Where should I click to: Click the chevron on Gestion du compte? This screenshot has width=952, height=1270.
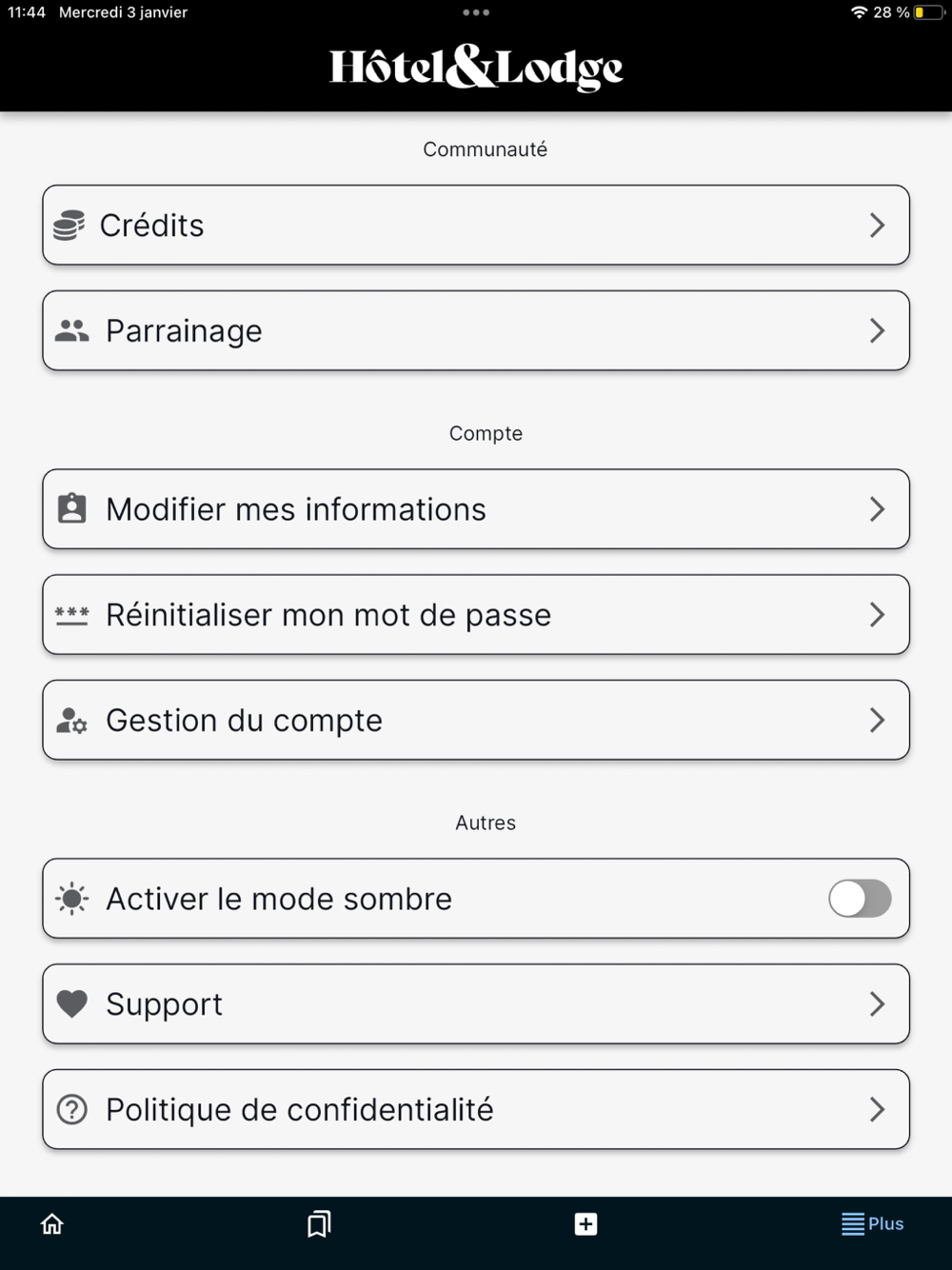click(x=877, y=721)
